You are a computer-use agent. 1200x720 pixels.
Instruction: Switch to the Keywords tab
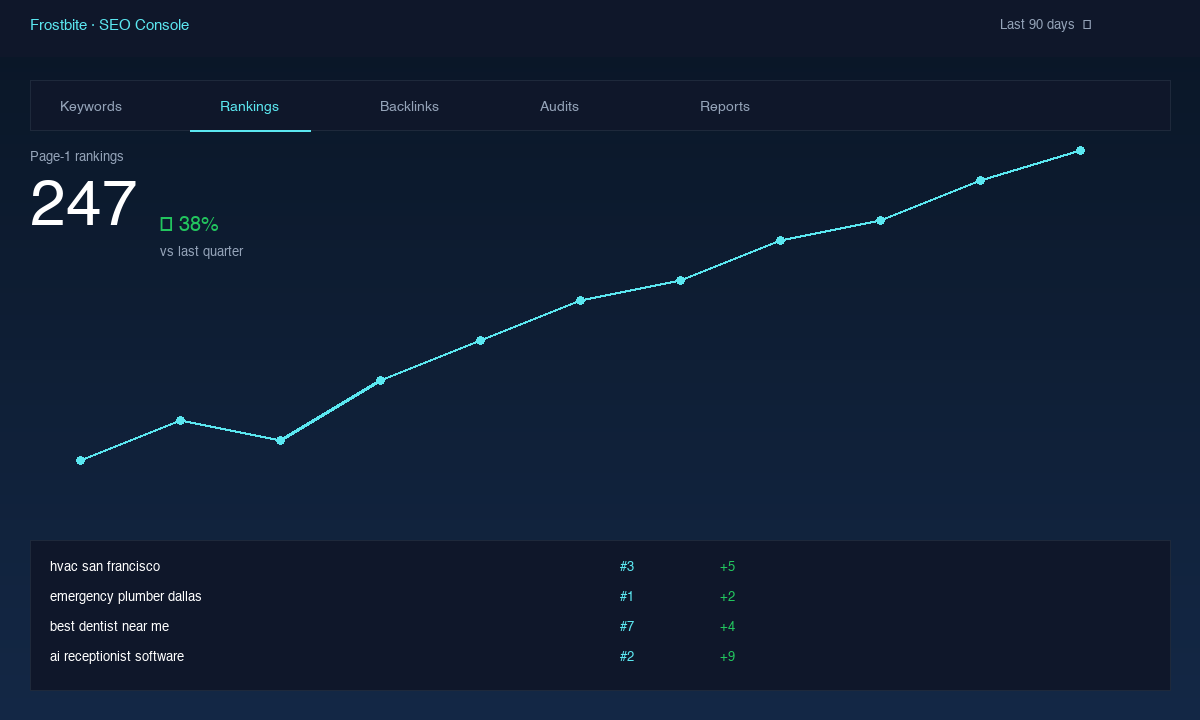click(x=91, y=106)
